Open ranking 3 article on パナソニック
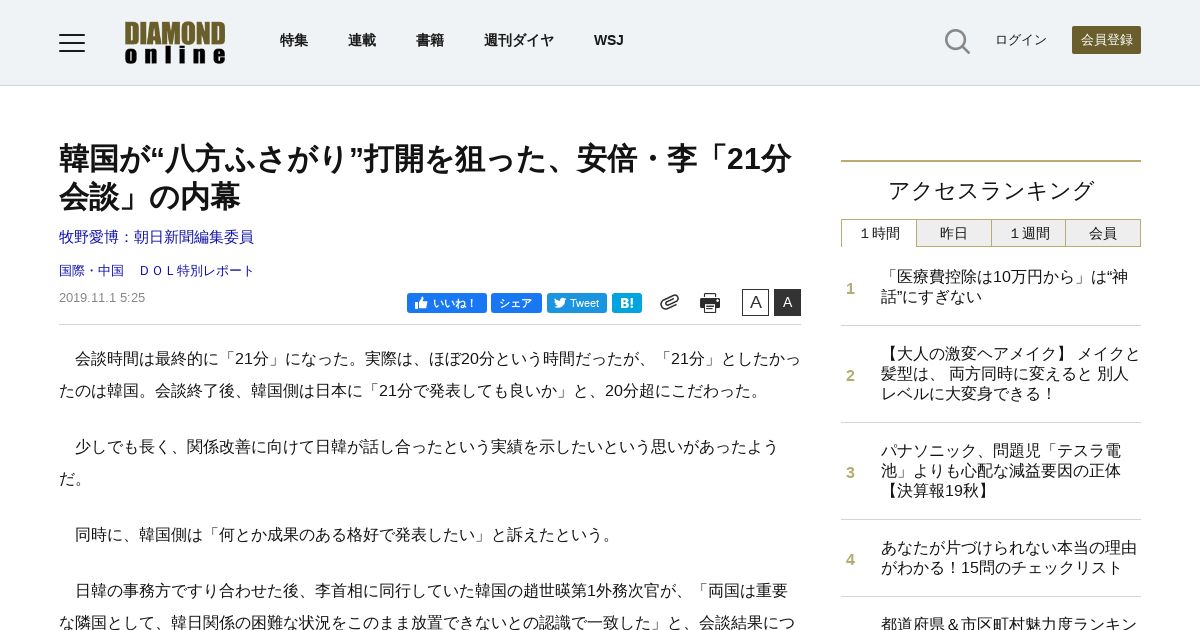The image size is (1200, 630). 1001,471
